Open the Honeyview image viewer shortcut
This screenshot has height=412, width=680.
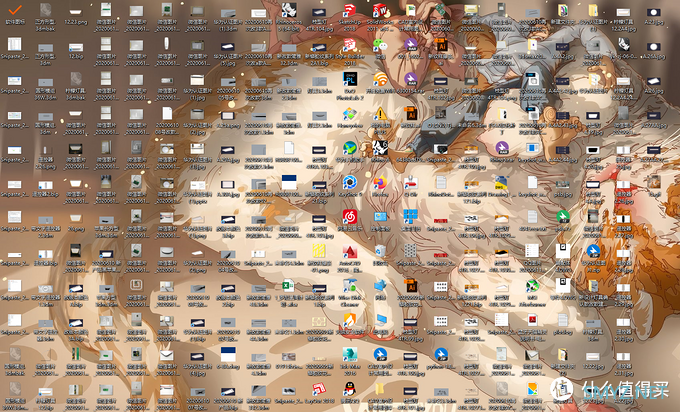click(x=350, y=114)
